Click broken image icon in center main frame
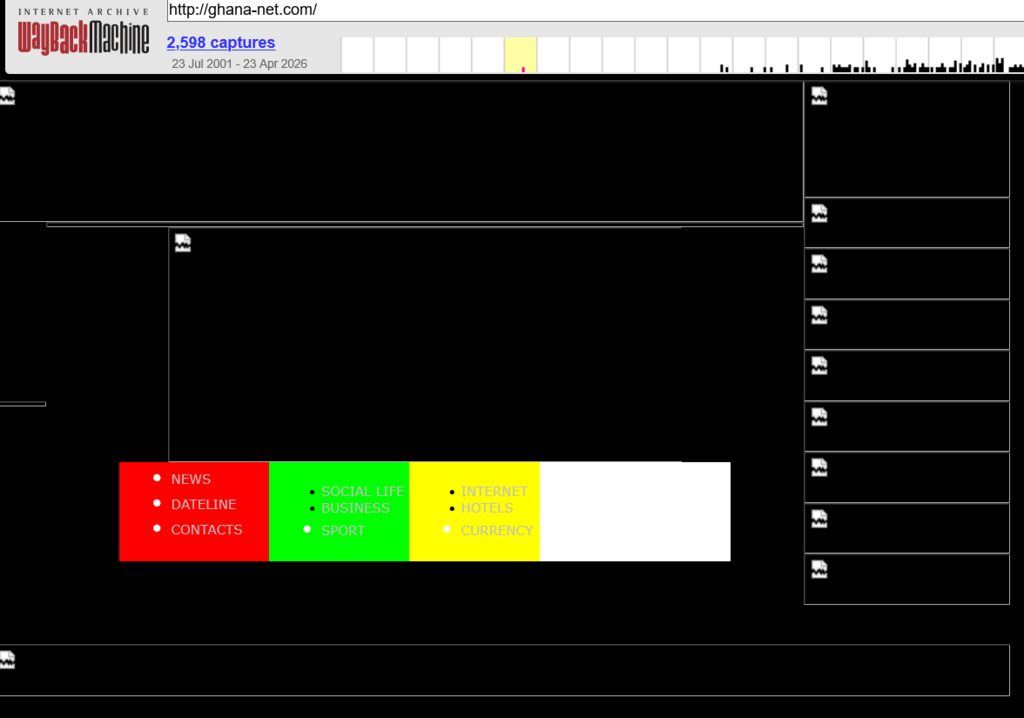Image resolution: width=1024 pixels, height=718 pixels. 183,243
